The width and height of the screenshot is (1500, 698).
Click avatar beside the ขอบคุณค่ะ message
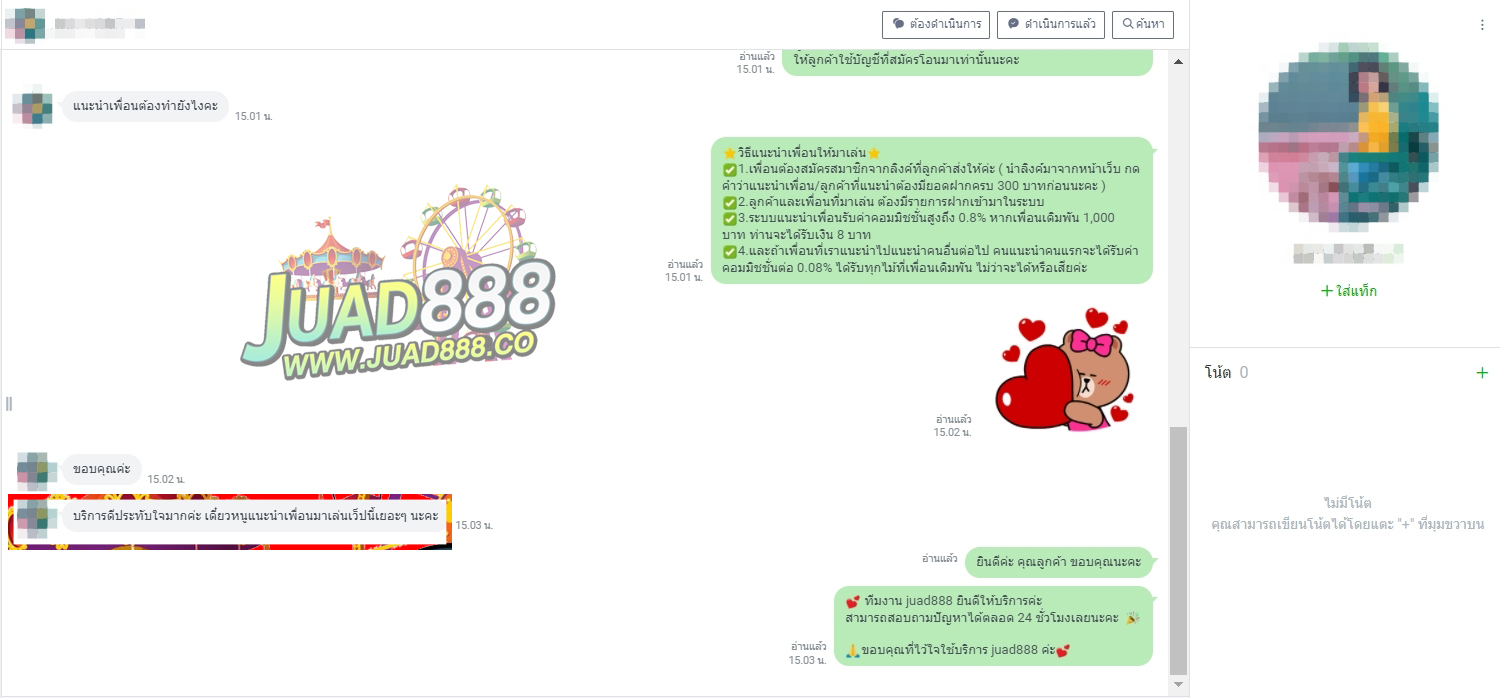tap(34, 469)
